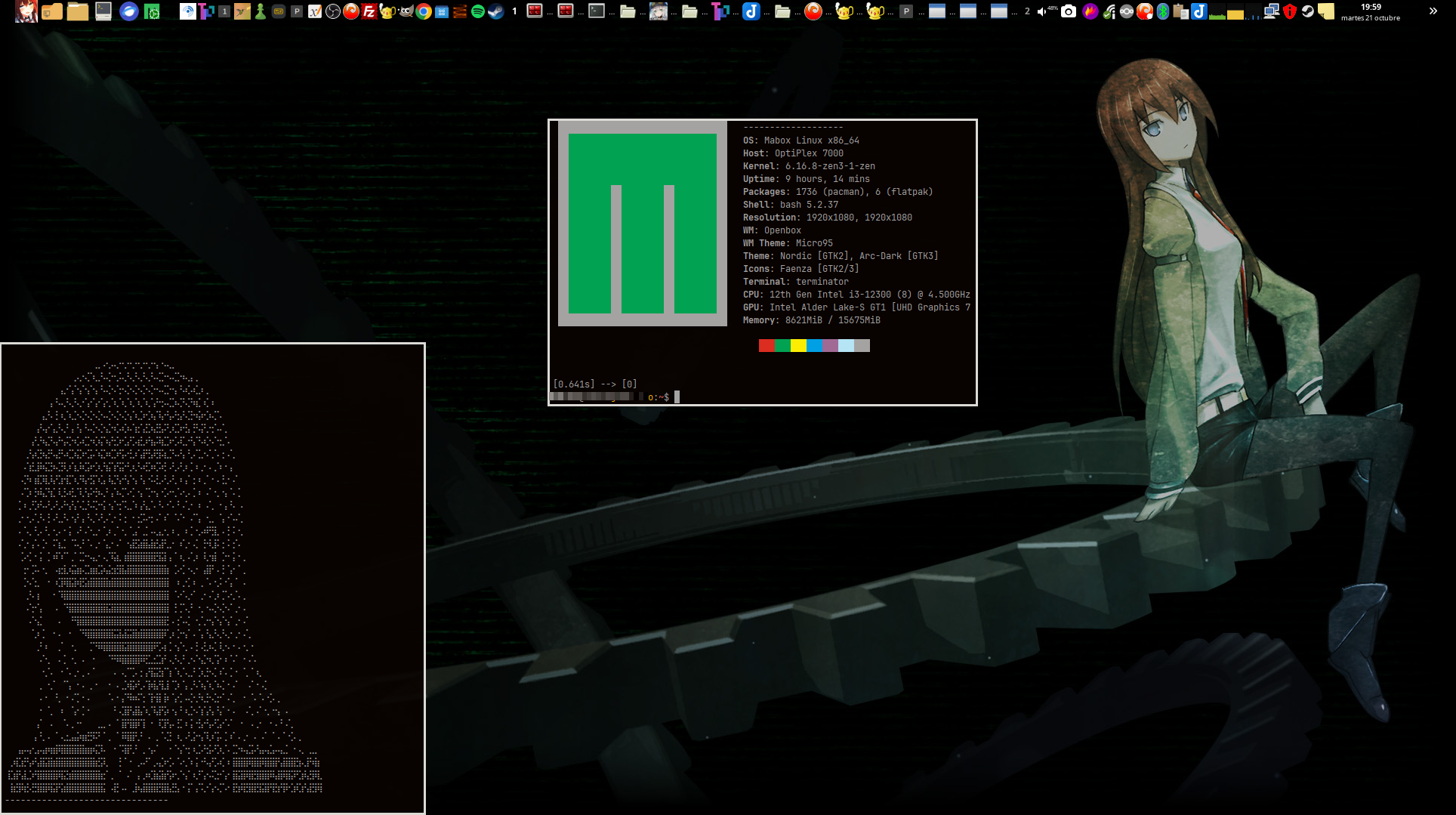1456x815 pixels.
Task: Click the network connection status icon
Action: (x=1272, y=11)
